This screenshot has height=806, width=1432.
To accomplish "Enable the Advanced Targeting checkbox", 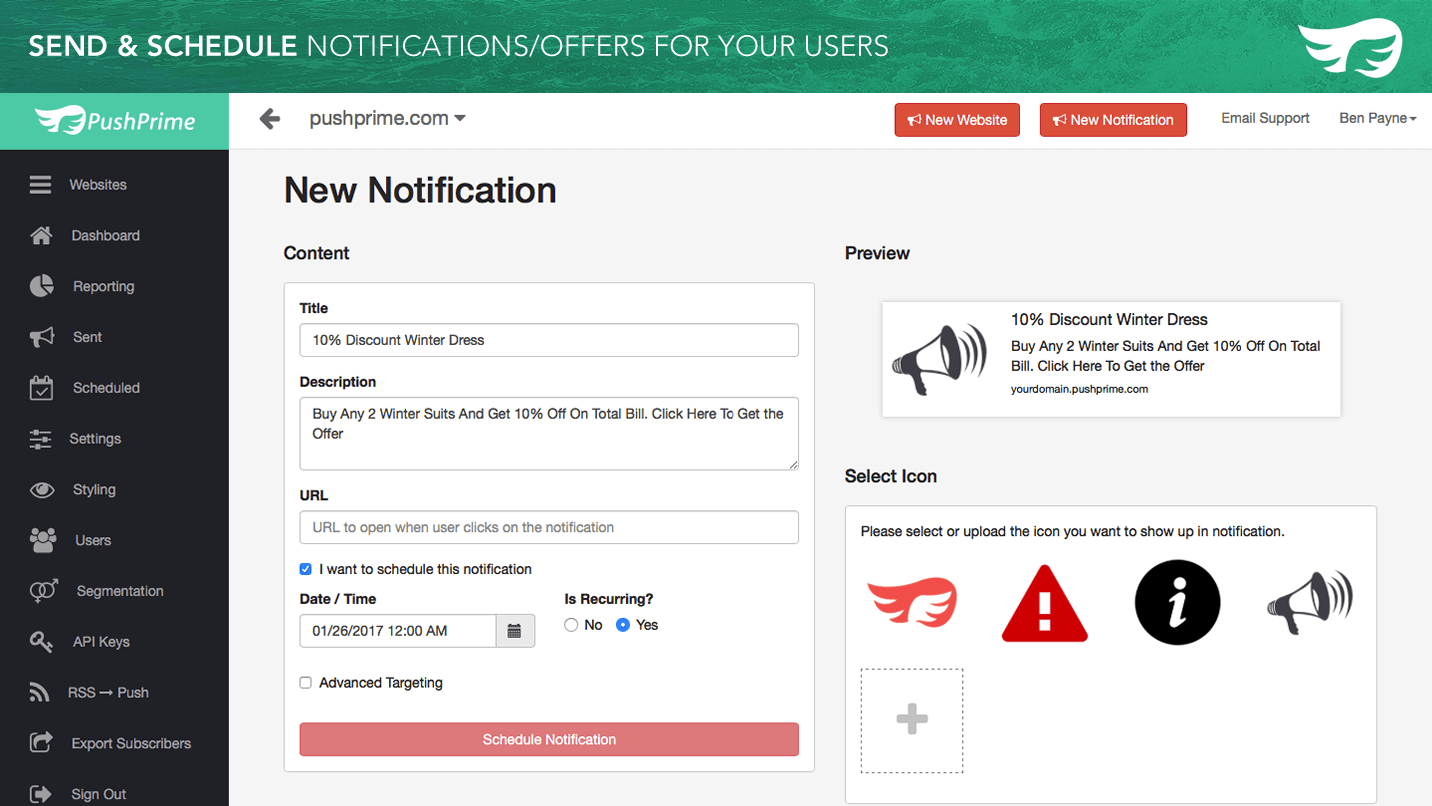I will 306,683.
